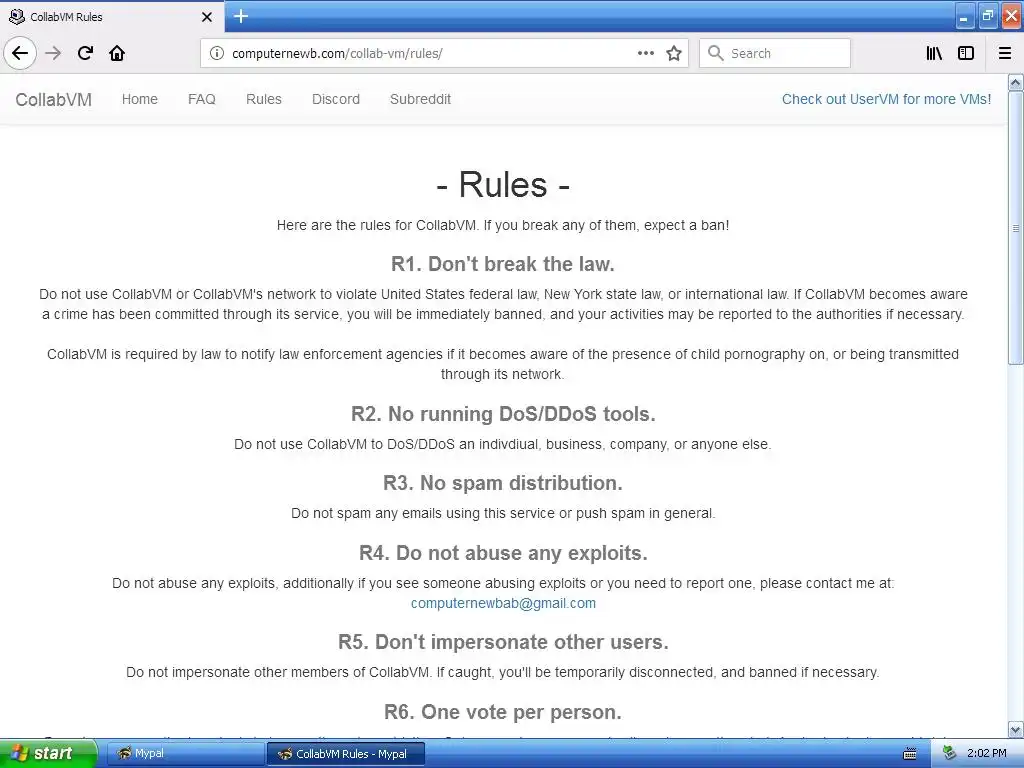1024x768 pixels.
Task: Click the page scrollbar up arrow
Action: tap(1016, 82)
